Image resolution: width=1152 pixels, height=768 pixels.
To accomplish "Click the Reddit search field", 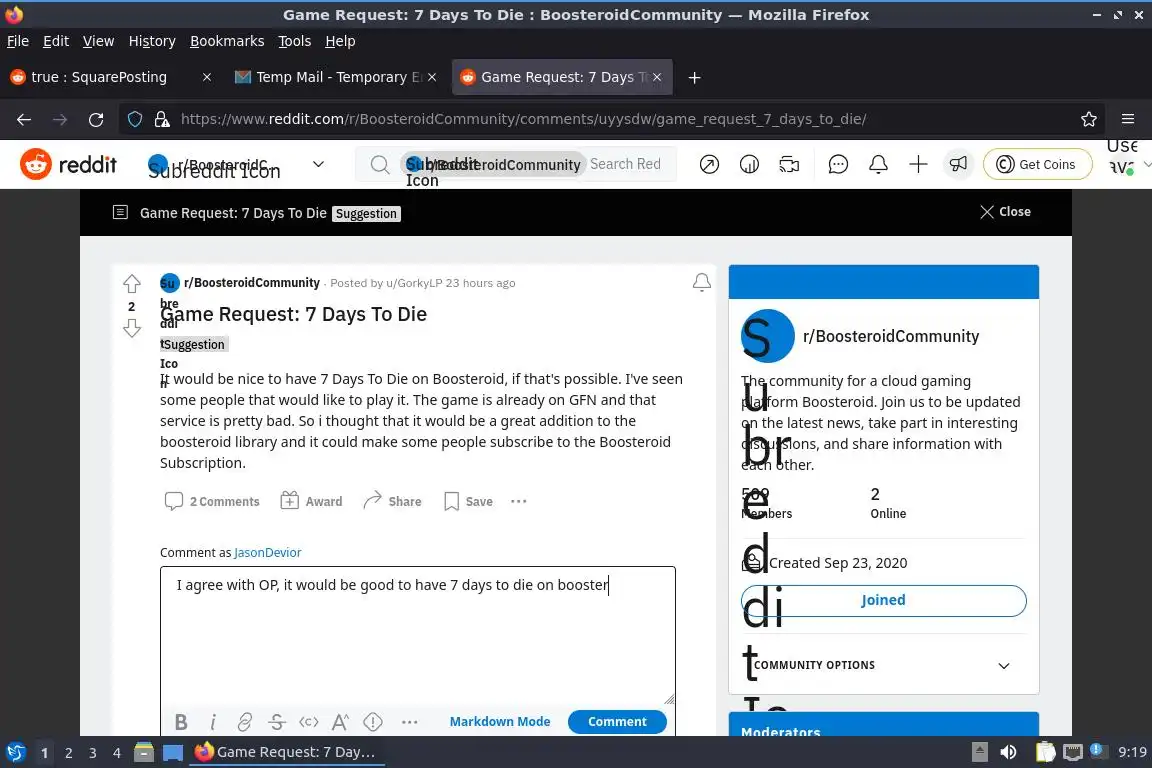I will 626,164.
